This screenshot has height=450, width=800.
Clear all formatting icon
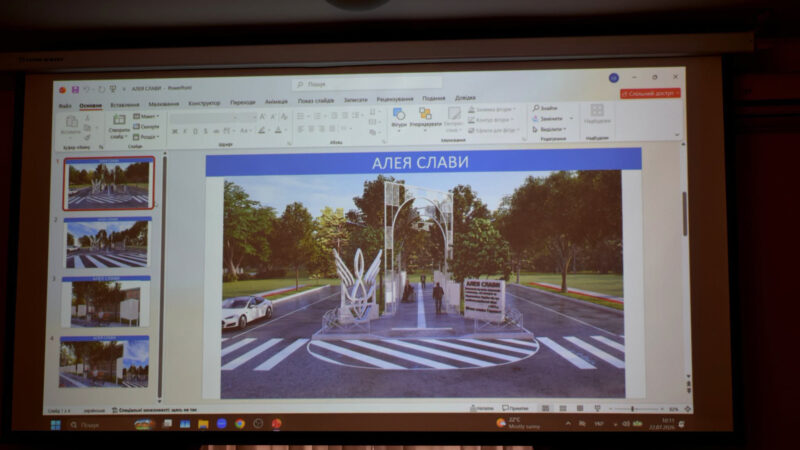click(284, 117)
